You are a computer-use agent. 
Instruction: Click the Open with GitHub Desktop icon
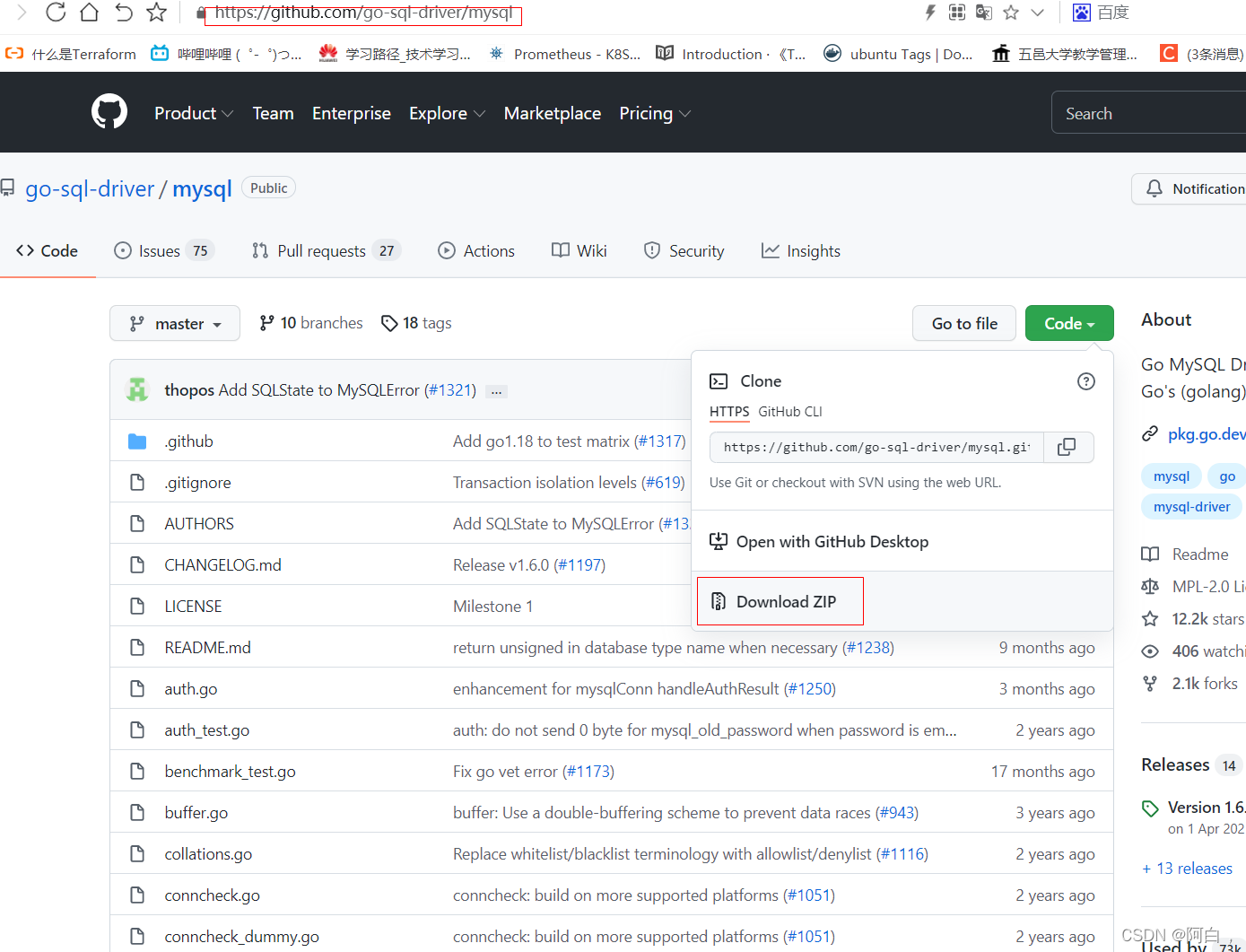(x=719, y=541)
